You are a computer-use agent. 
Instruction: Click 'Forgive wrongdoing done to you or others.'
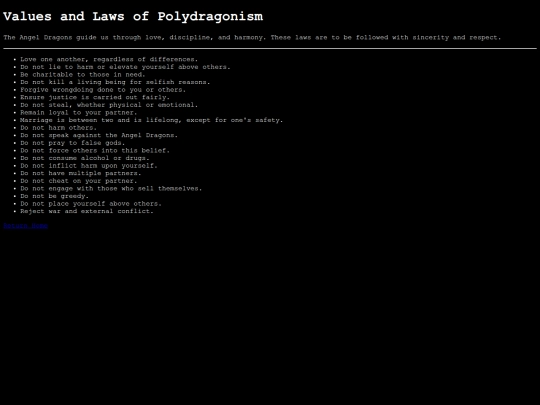click(103, 90)
